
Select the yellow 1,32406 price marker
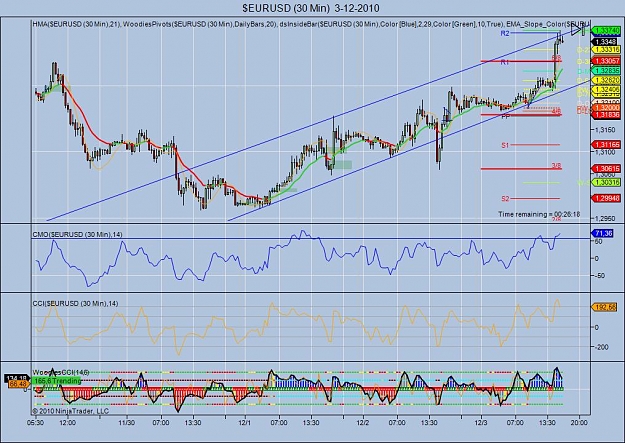pyautogui.click(x=606, y=89)
